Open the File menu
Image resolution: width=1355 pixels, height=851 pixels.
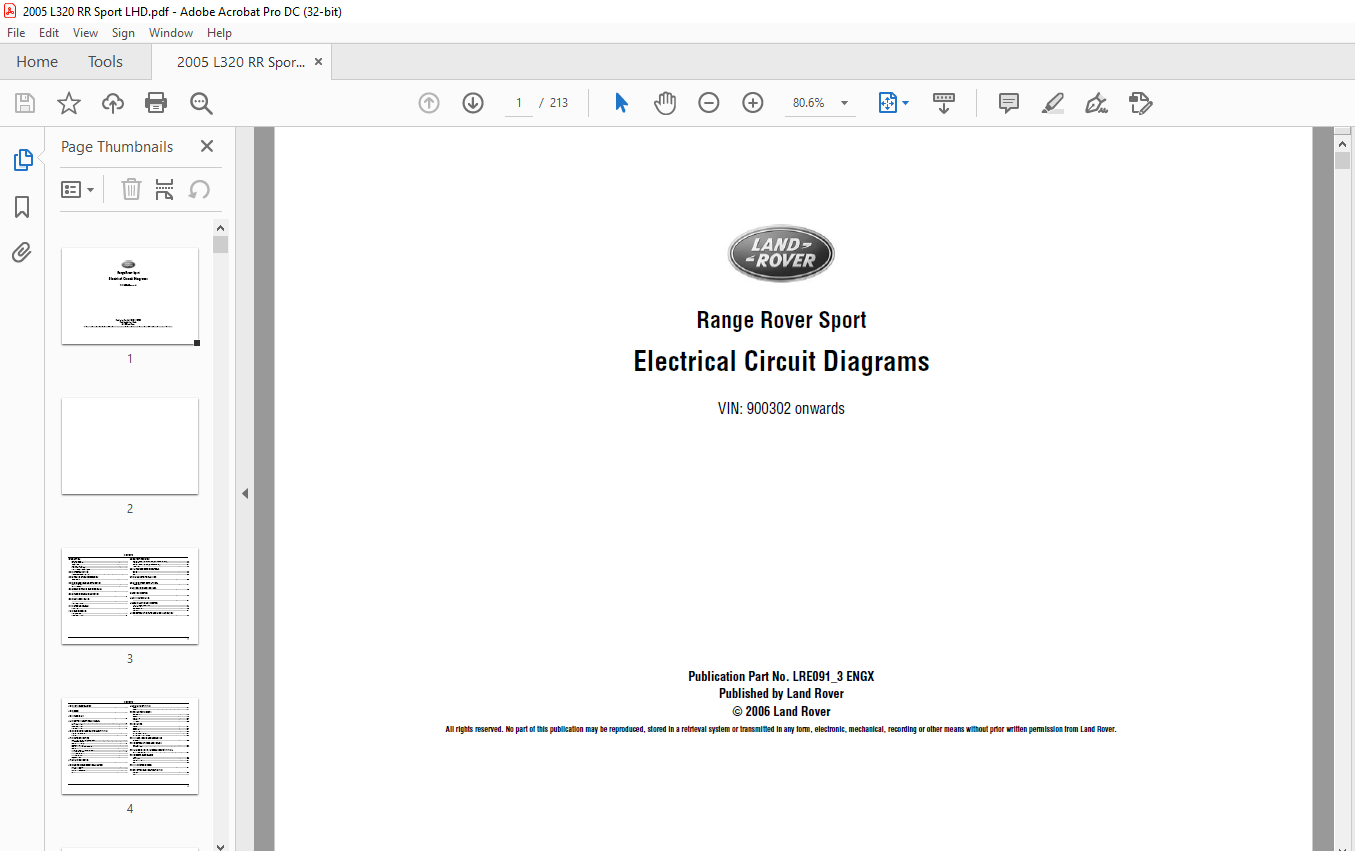point(16,33)
